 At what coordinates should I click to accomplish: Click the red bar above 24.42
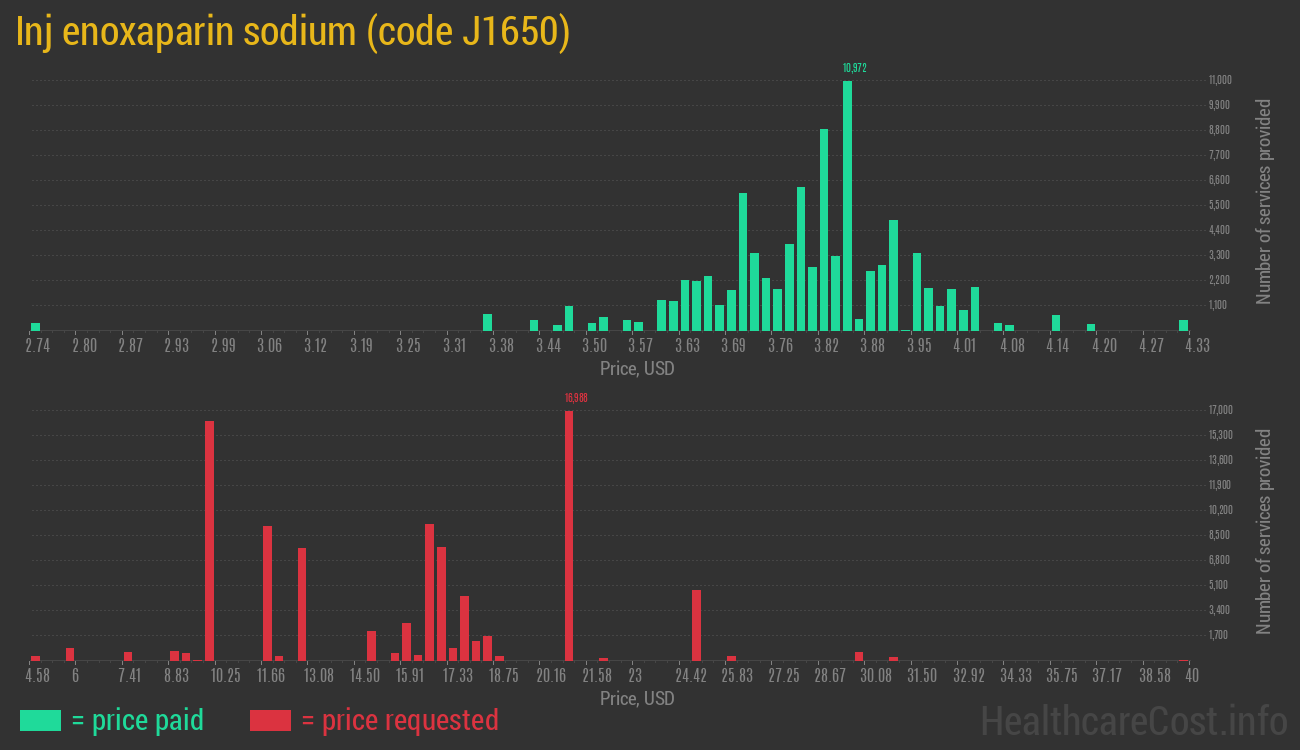point(696,625)
